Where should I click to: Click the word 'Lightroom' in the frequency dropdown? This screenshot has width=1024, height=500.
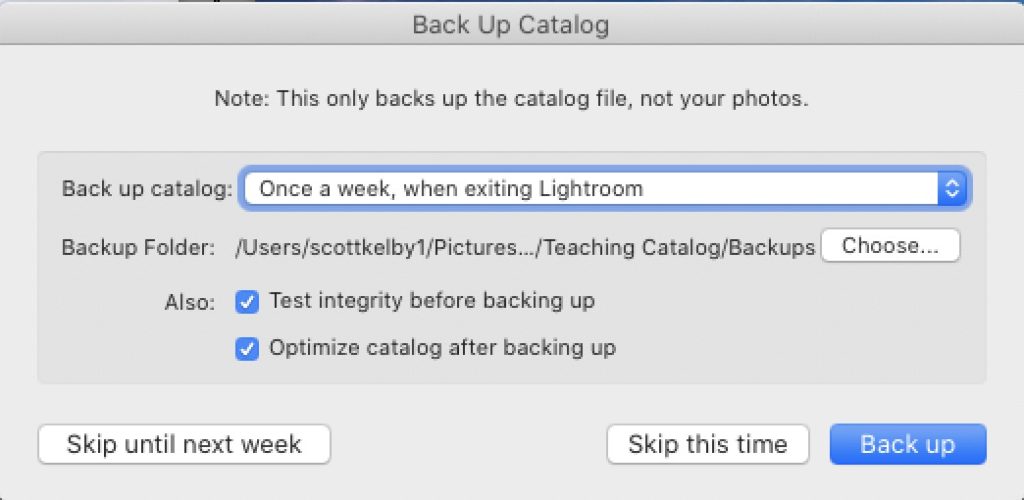[x=592, y=188]
